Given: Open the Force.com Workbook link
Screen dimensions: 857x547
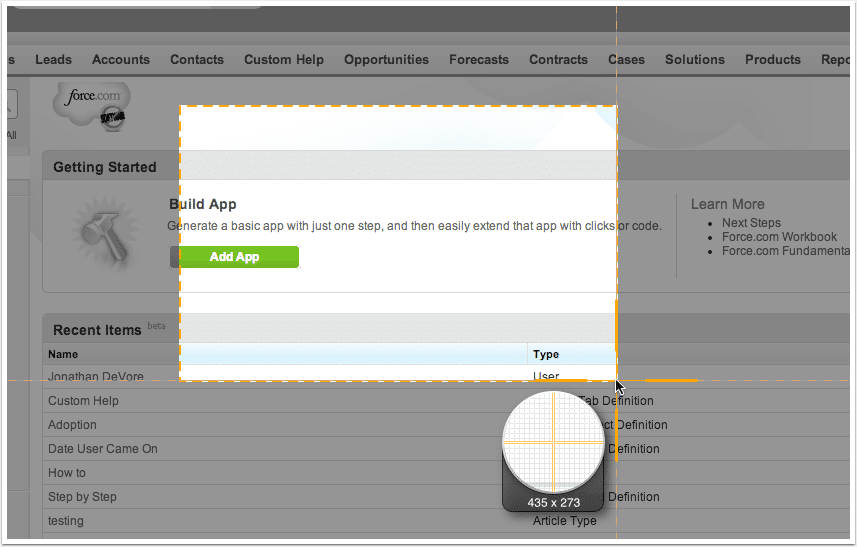Looking at the screenshot, I should coord(779,237).
